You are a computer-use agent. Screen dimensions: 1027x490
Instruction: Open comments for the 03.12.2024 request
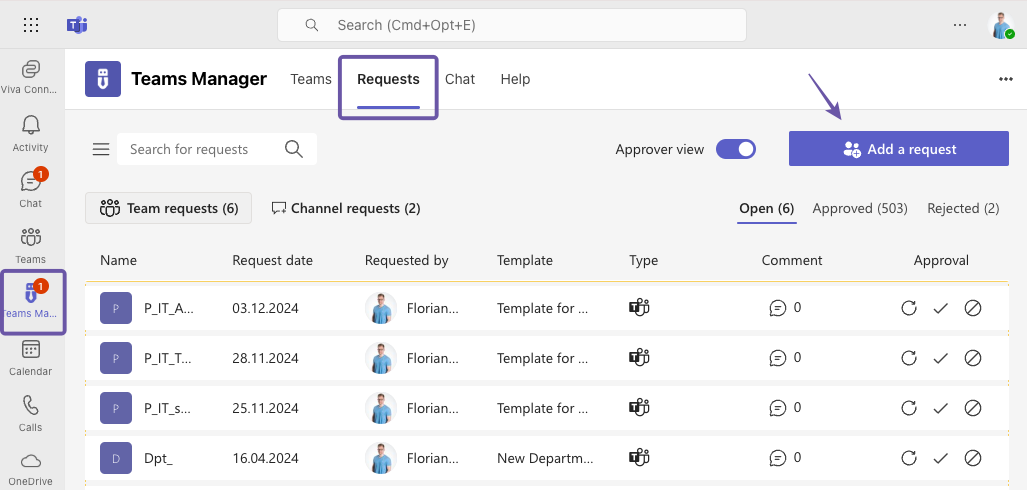pyautogui.click(x=785, y=307)
